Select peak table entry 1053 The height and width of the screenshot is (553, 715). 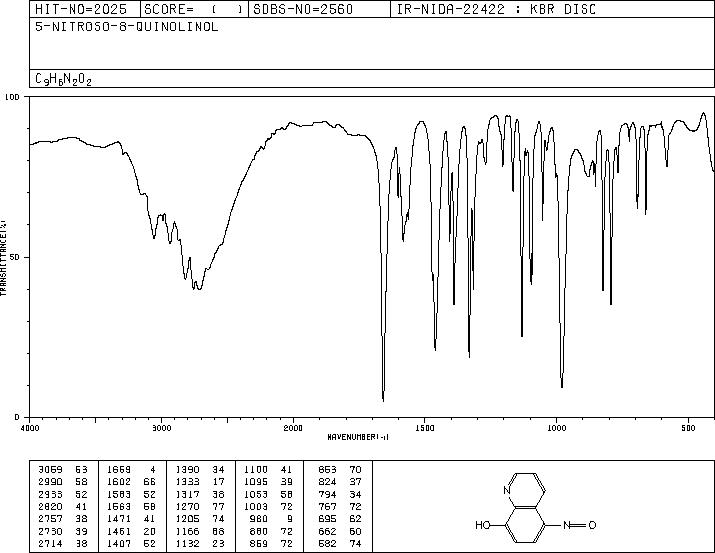(268, 494)
